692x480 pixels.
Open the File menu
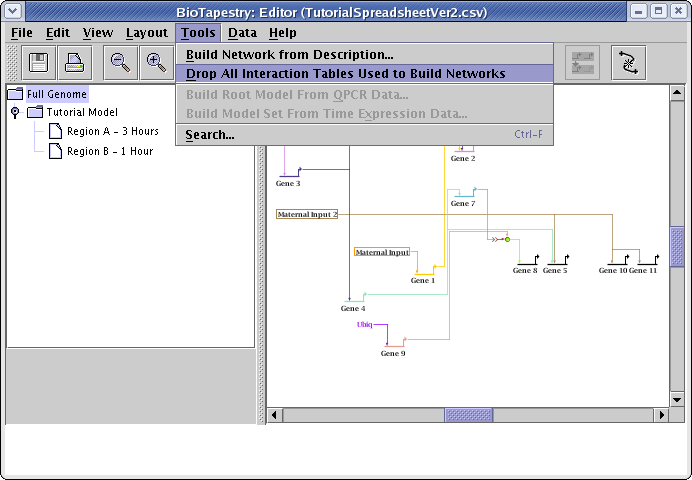[x=22, y=33]
